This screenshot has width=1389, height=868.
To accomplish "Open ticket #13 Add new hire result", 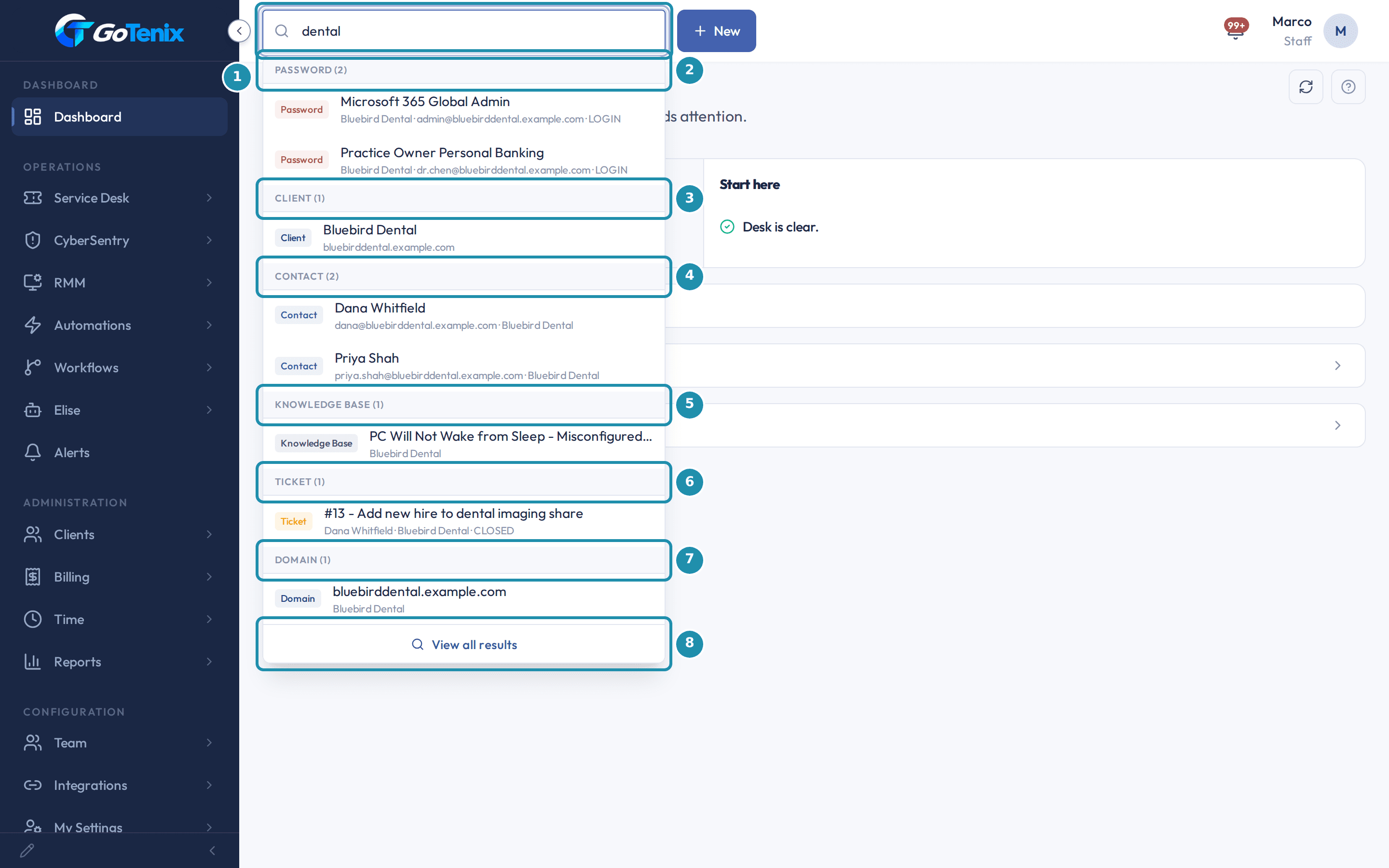I will click(464, 521).
